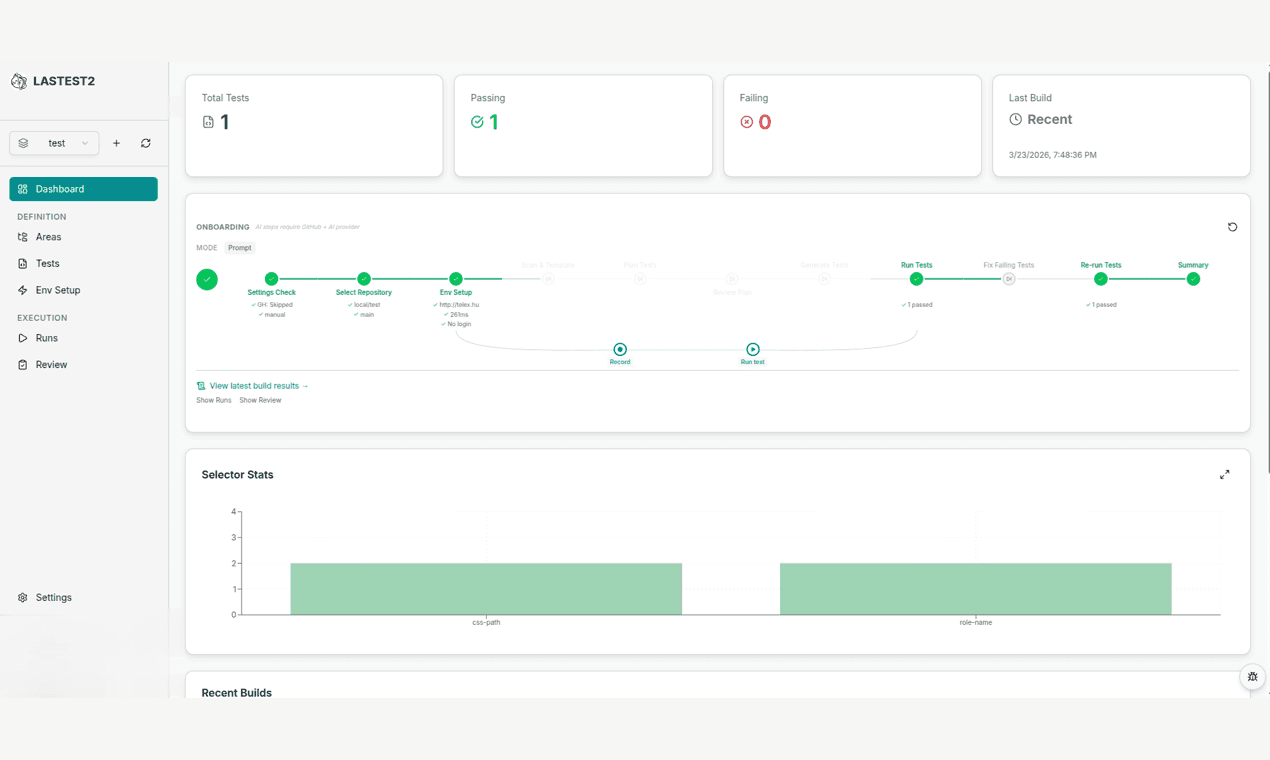Image resolution: width=1270 pixels, height=760 pixels.
Task: Click the css-path bar in chart
Action: pyautogui.click(x=486, y=589)
